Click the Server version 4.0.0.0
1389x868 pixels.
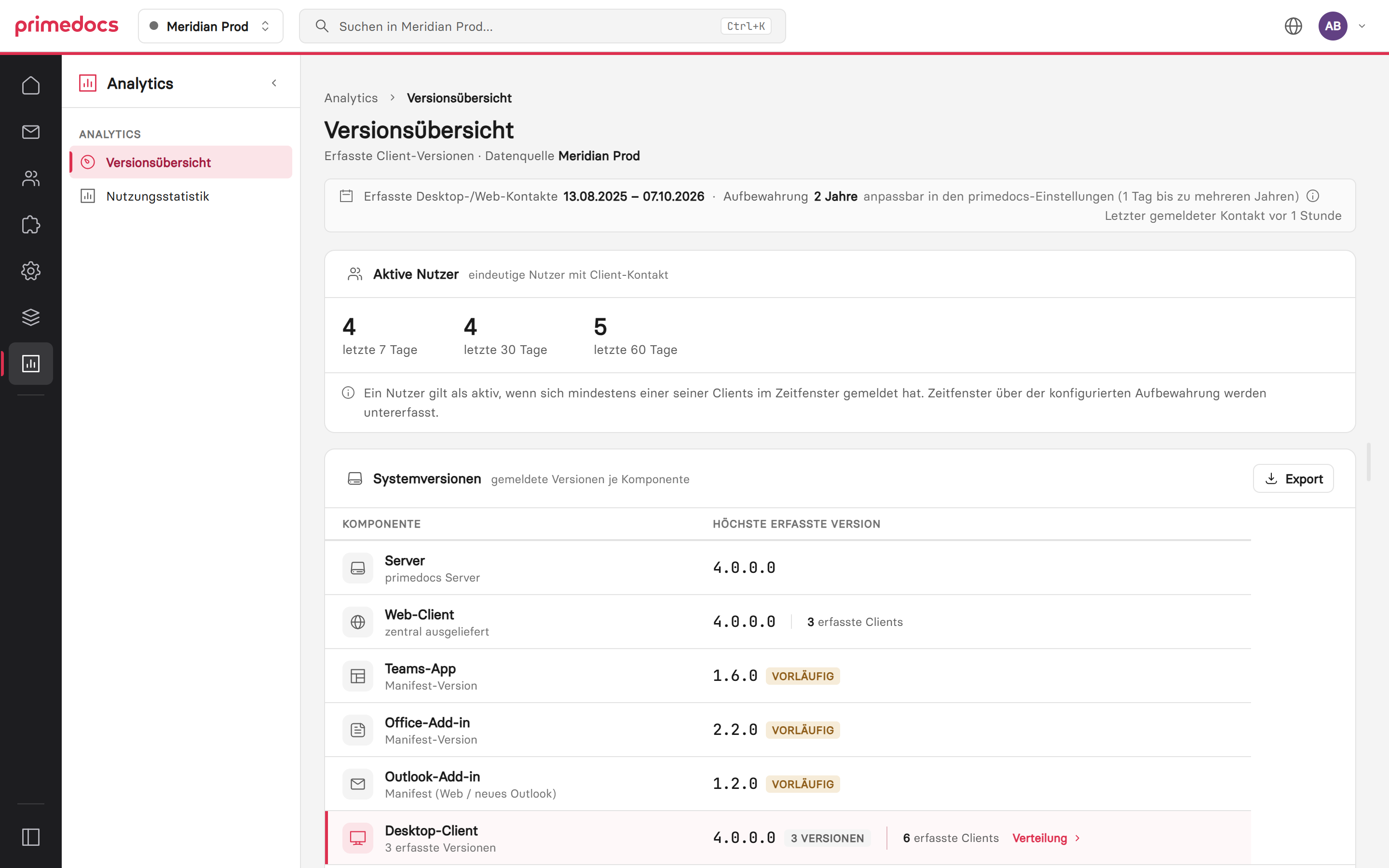click(744, 569)
